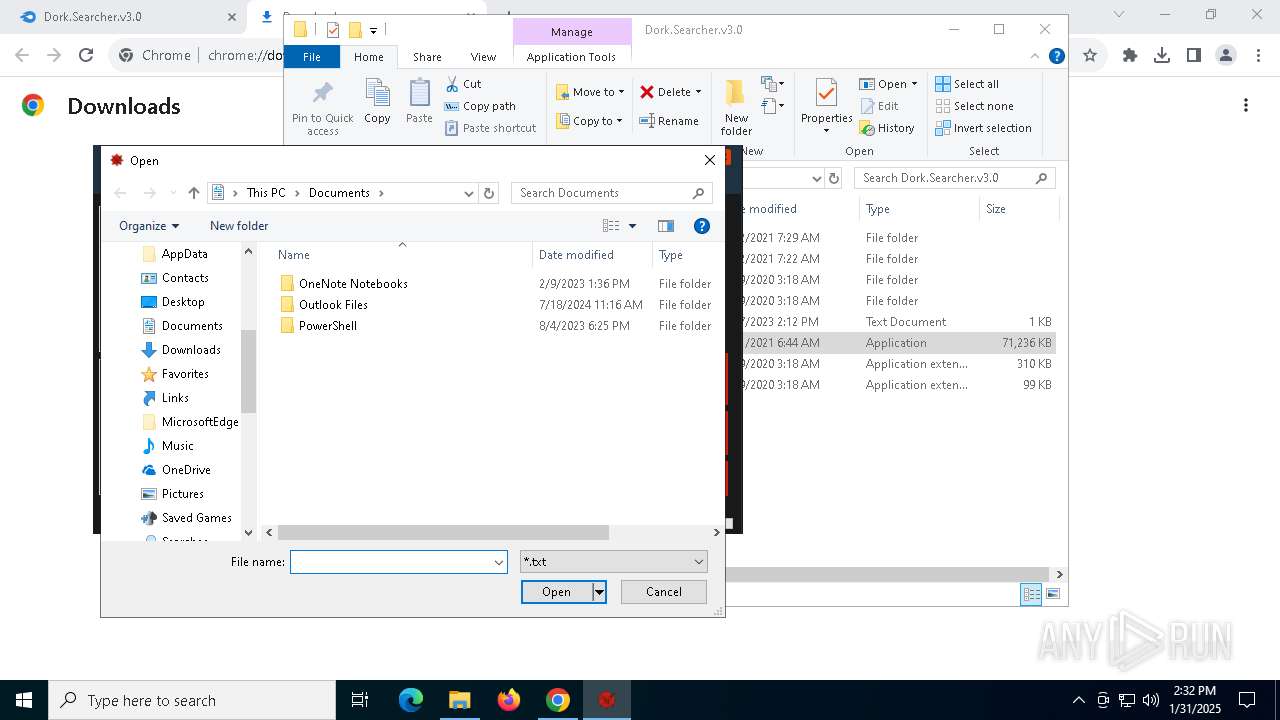This screenshot has width=1280, height=720.
Task: Sort Explorer list by Size column
Action: pyautogui.click(x=1018, y=209)
